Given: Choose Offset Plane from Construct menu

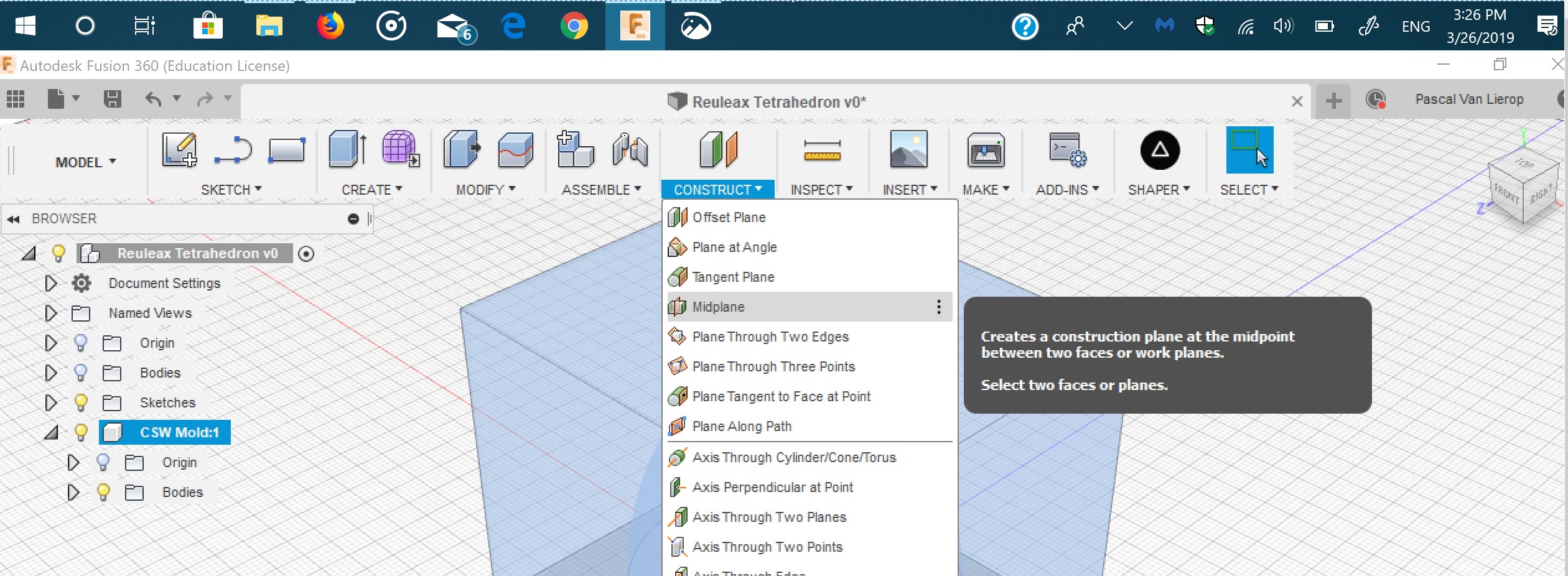Looking at the screenshot, I should point(810,217).
